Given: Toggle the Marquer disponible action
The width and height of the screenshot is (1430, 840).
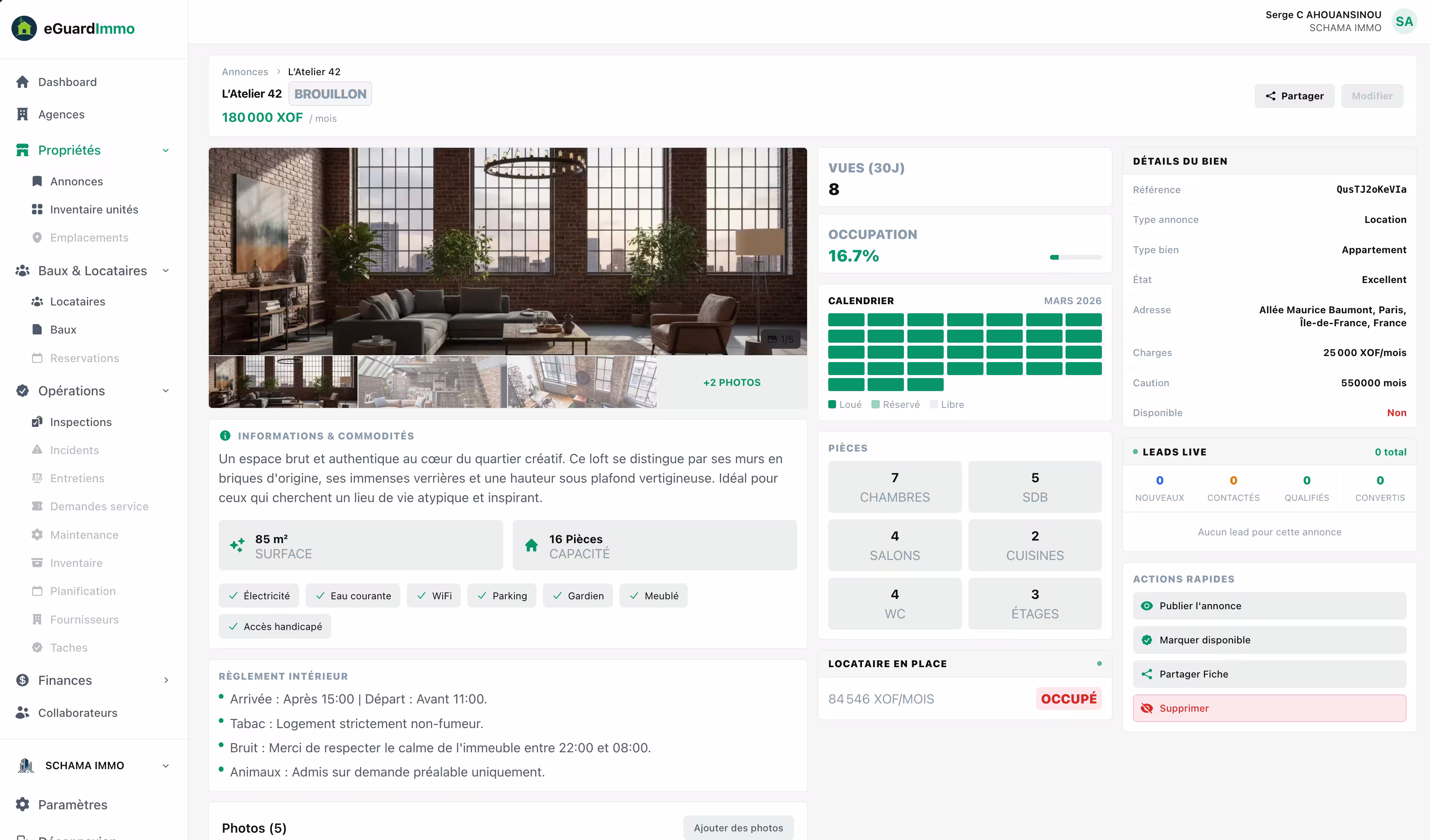Looking at the screenshot, I should pos(1270,640).
